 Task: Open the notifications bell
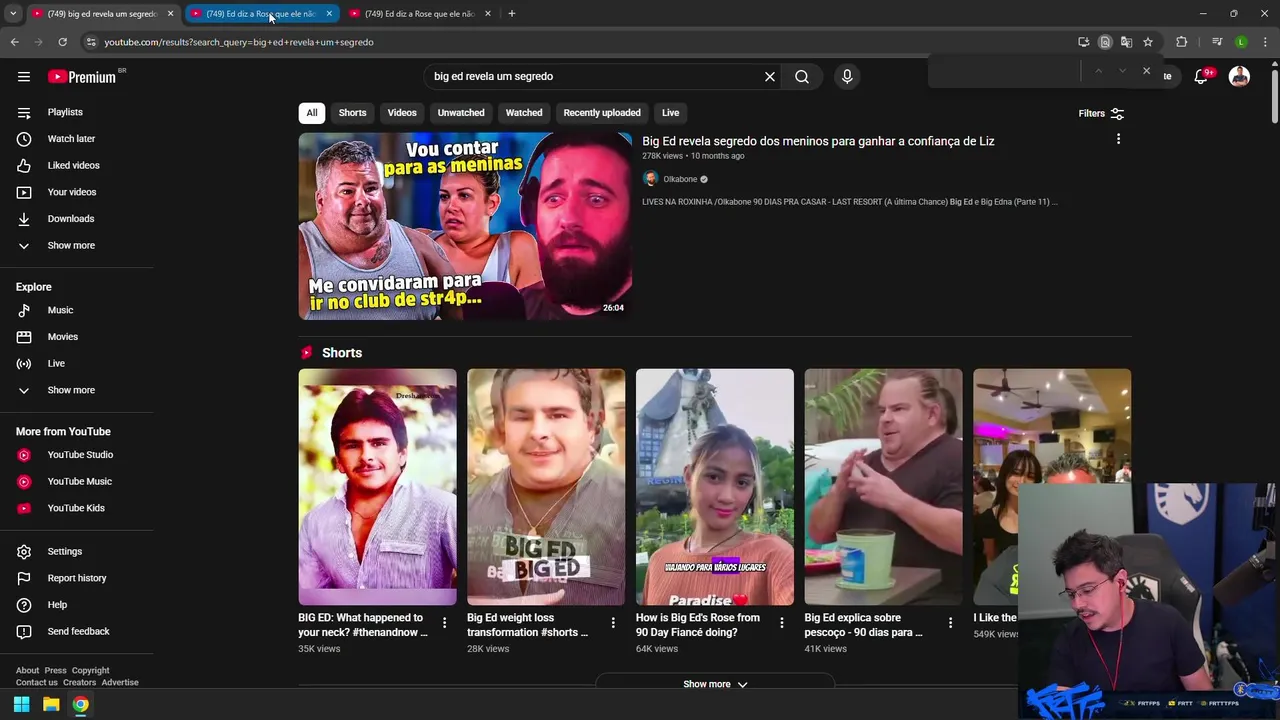[1201, 77]
